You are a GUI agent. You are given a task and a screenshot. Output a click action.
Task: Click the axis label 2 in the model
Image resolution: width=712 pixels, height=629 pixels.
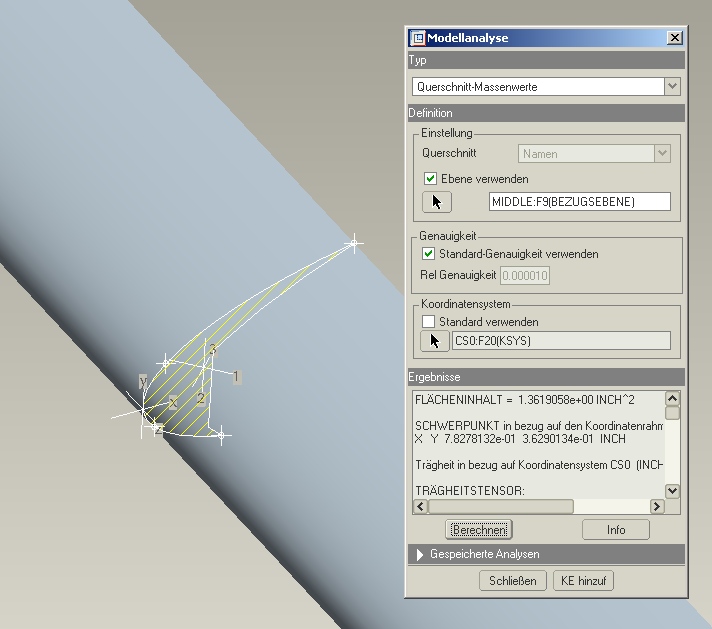pos(201,399)
